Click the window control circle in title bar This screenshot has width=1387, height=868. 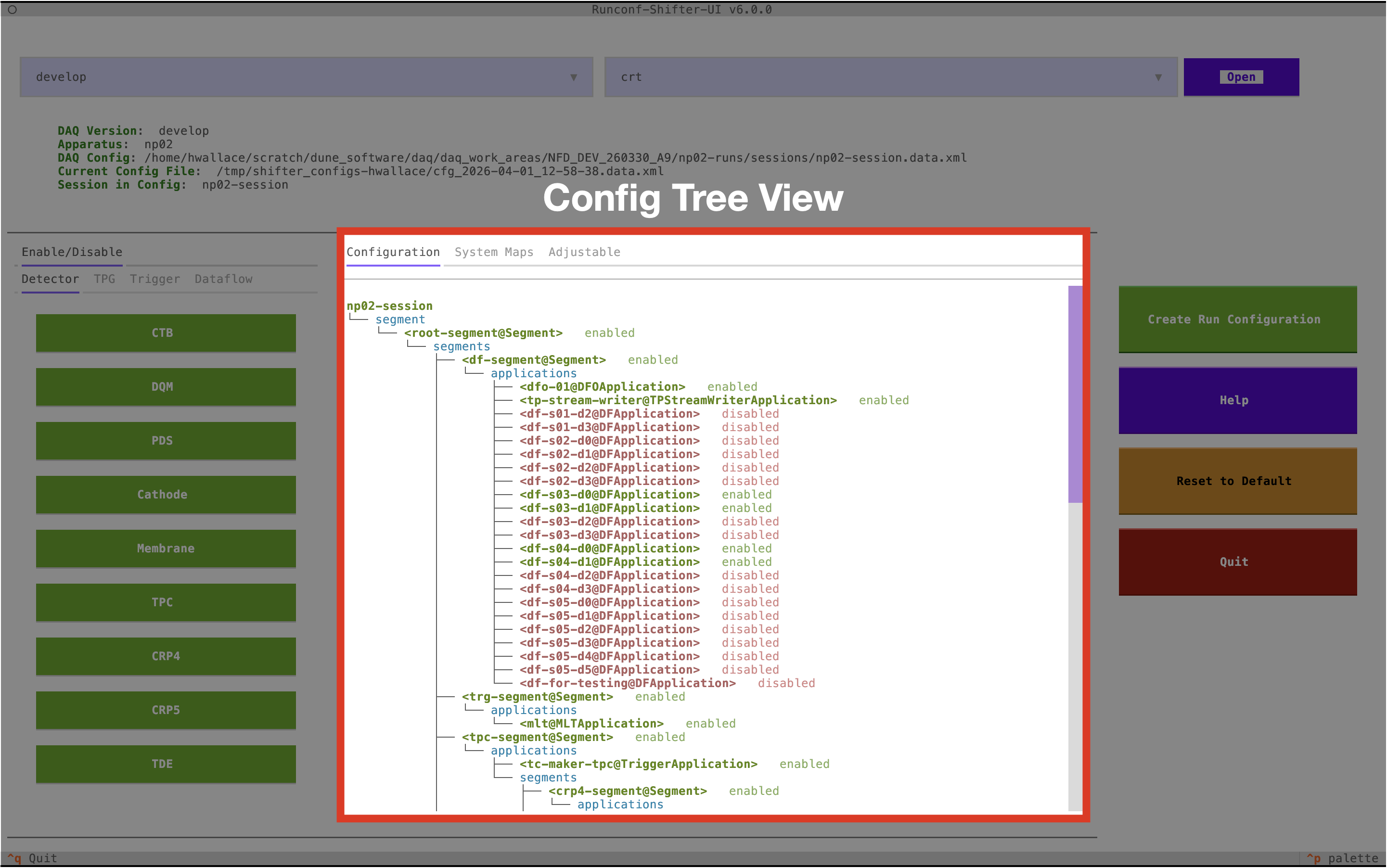(x=12, y=10)
